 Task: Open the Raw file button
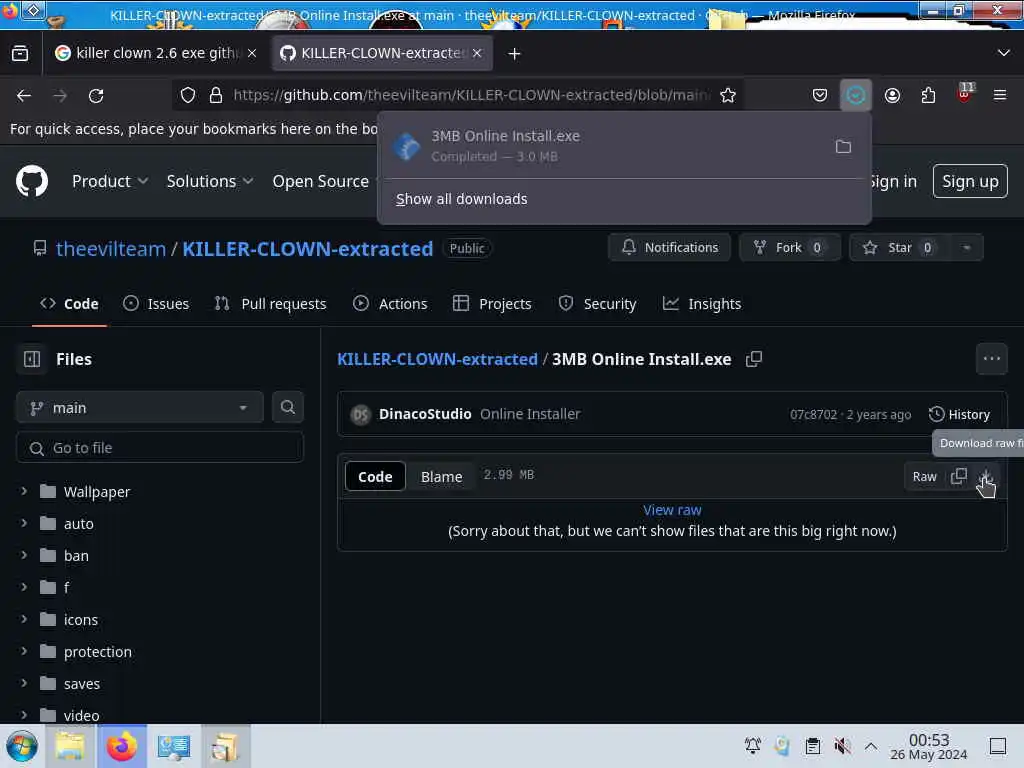pos(924,477)
